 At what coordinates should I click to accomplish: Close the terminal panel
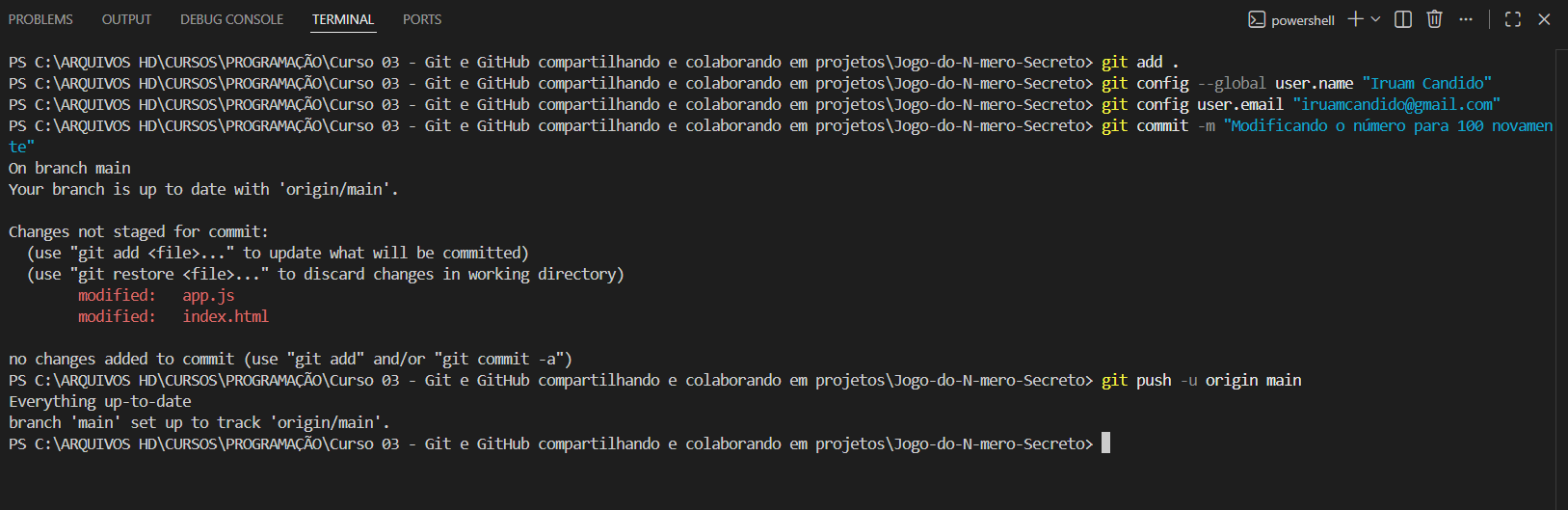point(1544,19)
